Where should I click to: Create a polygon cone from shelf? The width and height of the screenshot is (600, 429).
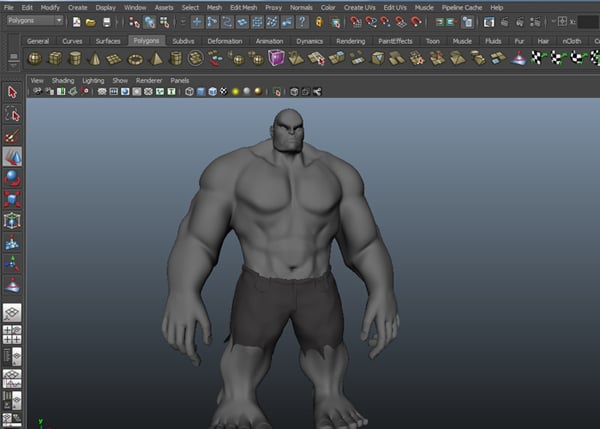click(x=95, y=59)
